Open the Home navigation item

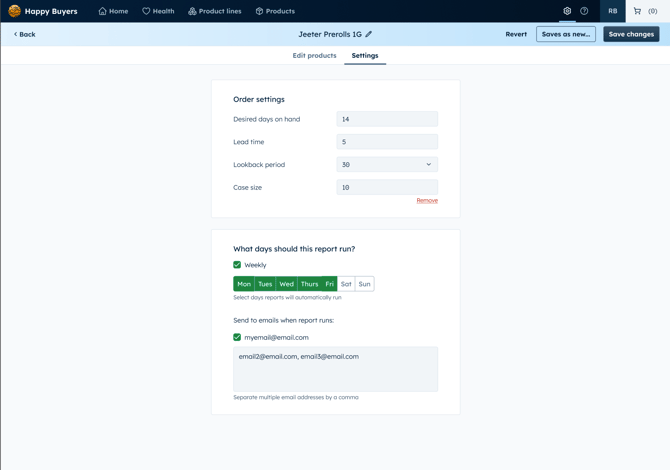(113, 11)
